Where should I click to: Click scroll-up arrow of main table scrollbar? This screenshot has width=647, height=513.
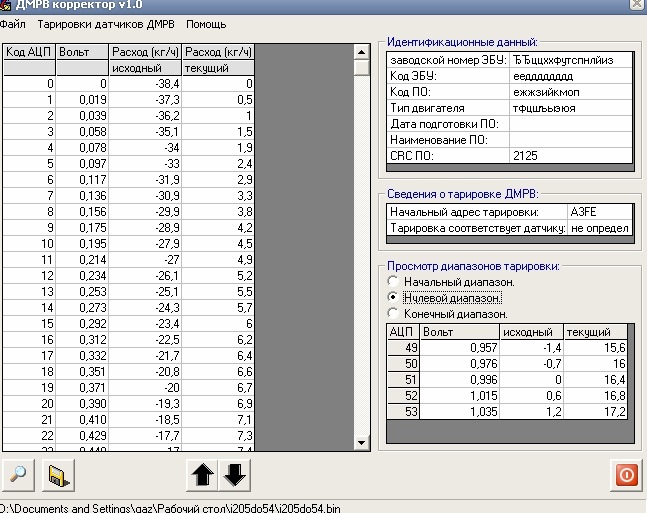[x=362, y=51]
